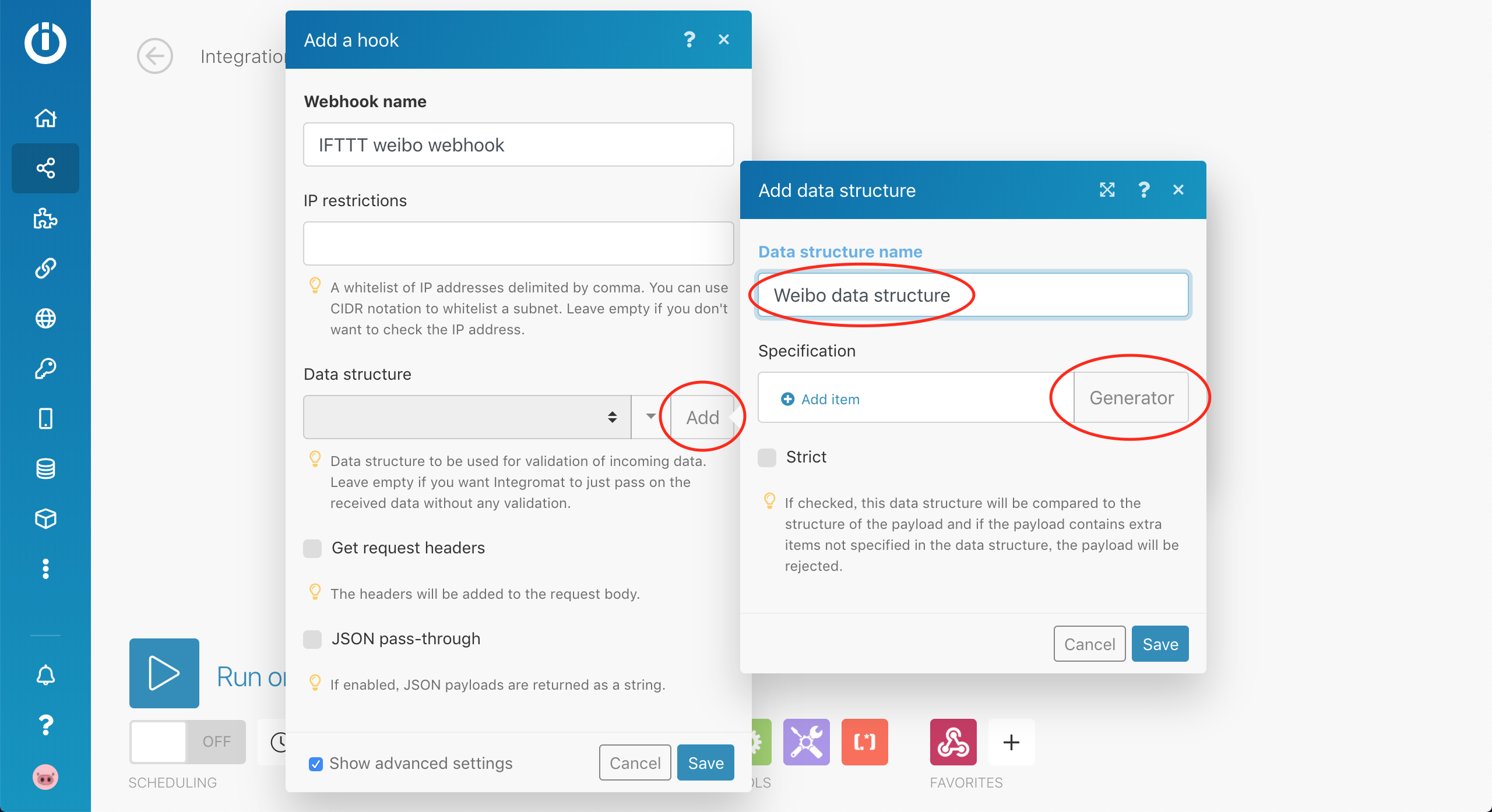Open the Data structure select dropdown
Viewport: 1492px width, 812px height.
466,417
